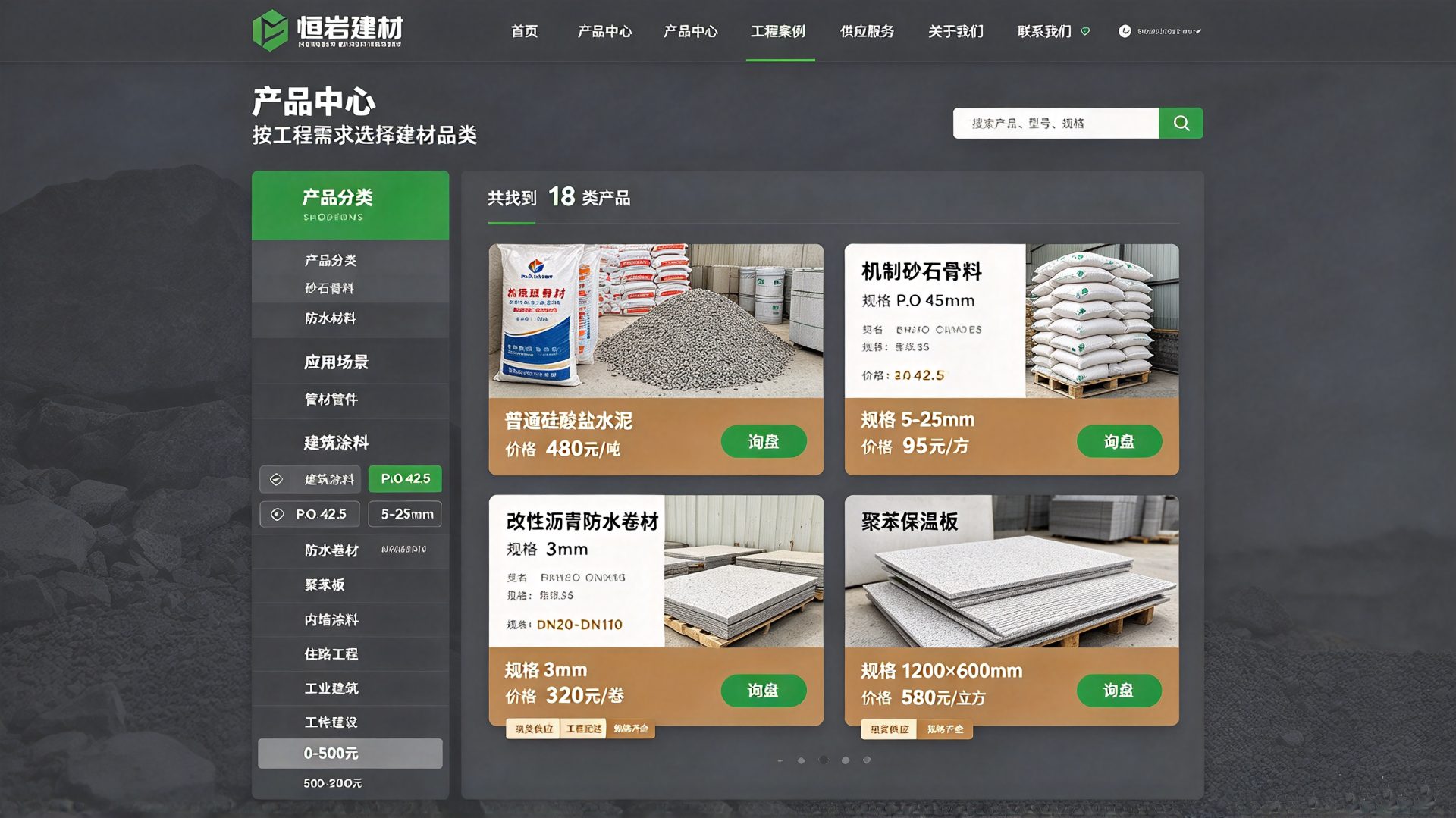
Task: Toggle the 建筑涂料 filter check icon
Action: tap(277, 479)
